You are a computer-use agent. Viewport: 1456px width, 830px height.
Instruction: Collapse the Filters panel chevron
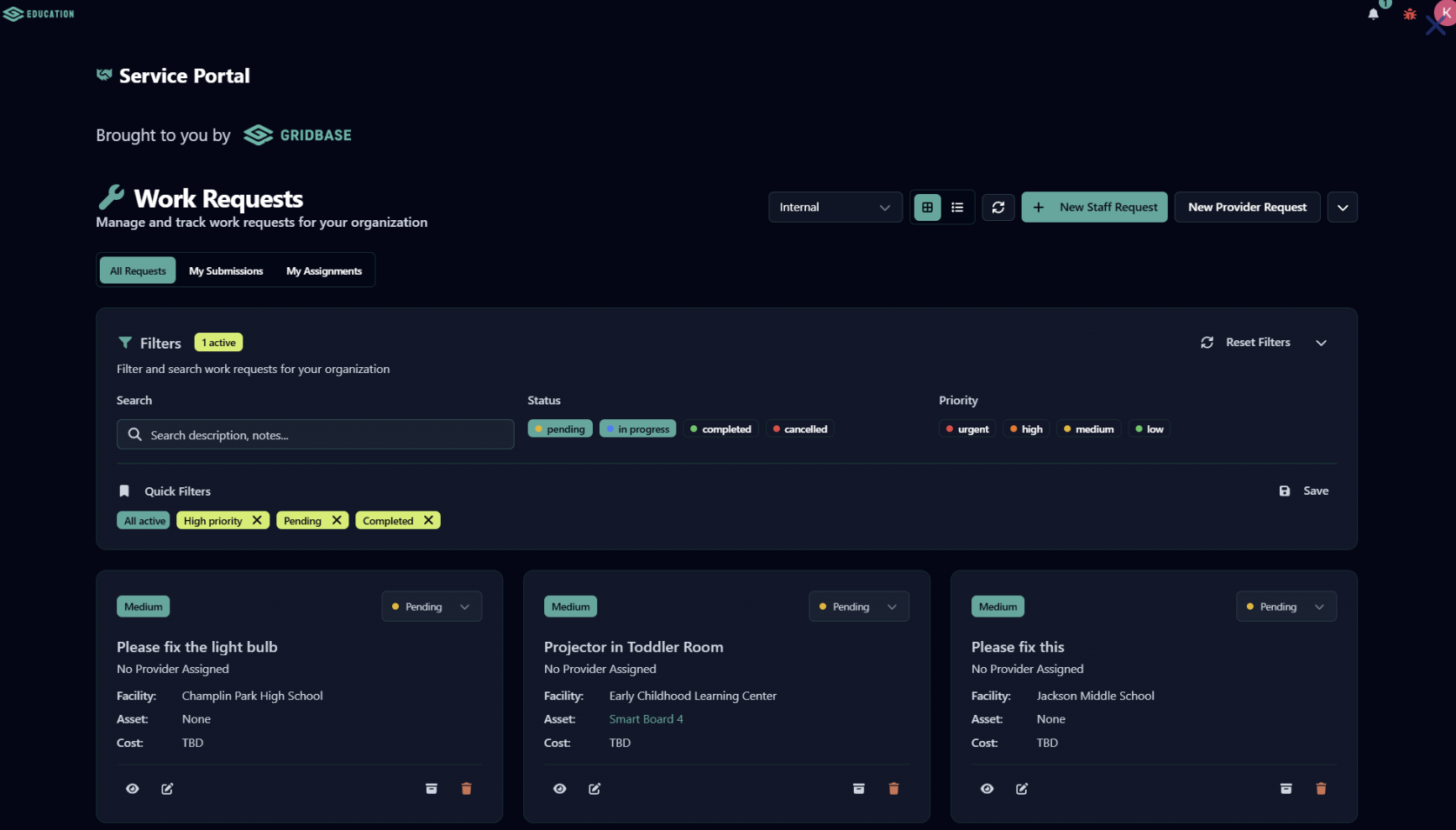click(1322, 343)
